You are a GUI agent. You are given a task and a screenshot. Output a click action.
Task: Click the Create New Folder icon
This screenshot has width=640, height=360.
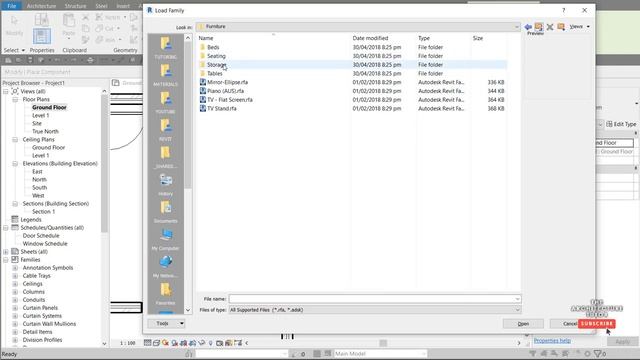pyautogui.click(x=561, y=27)
